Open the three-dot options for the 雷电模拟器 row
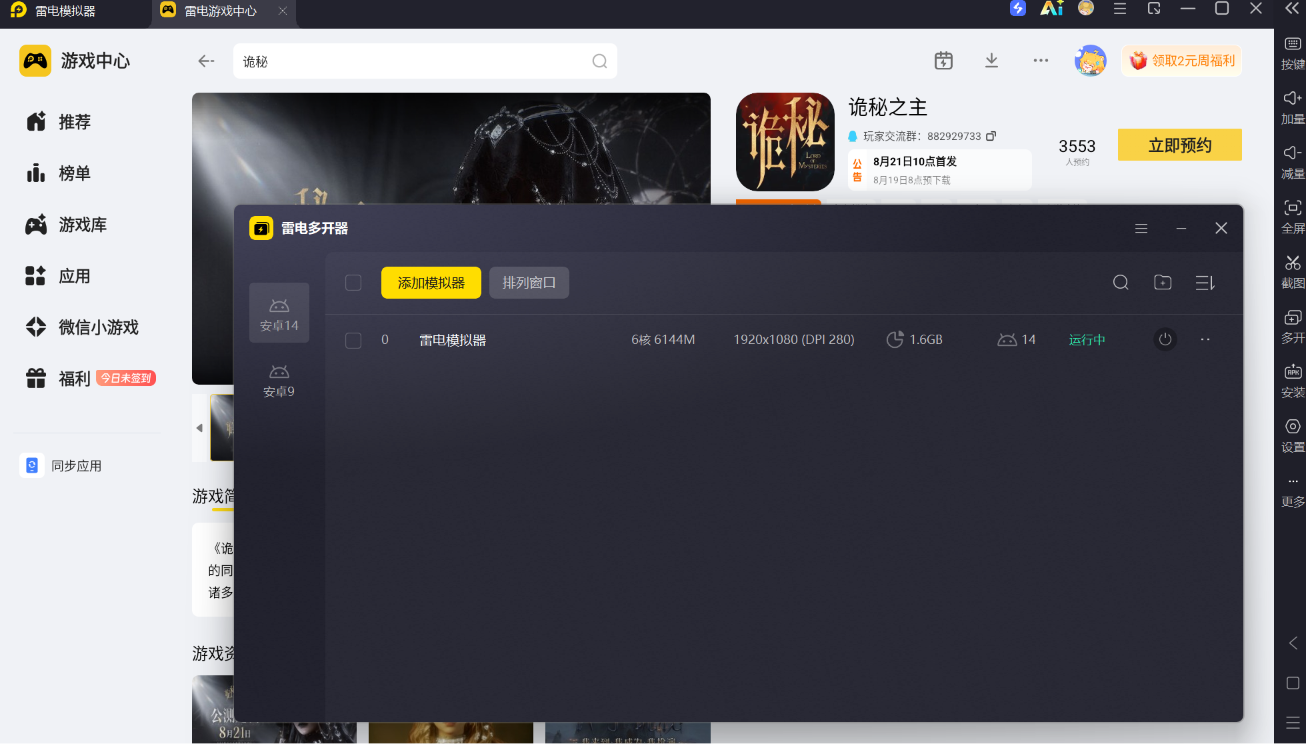 1205,340
